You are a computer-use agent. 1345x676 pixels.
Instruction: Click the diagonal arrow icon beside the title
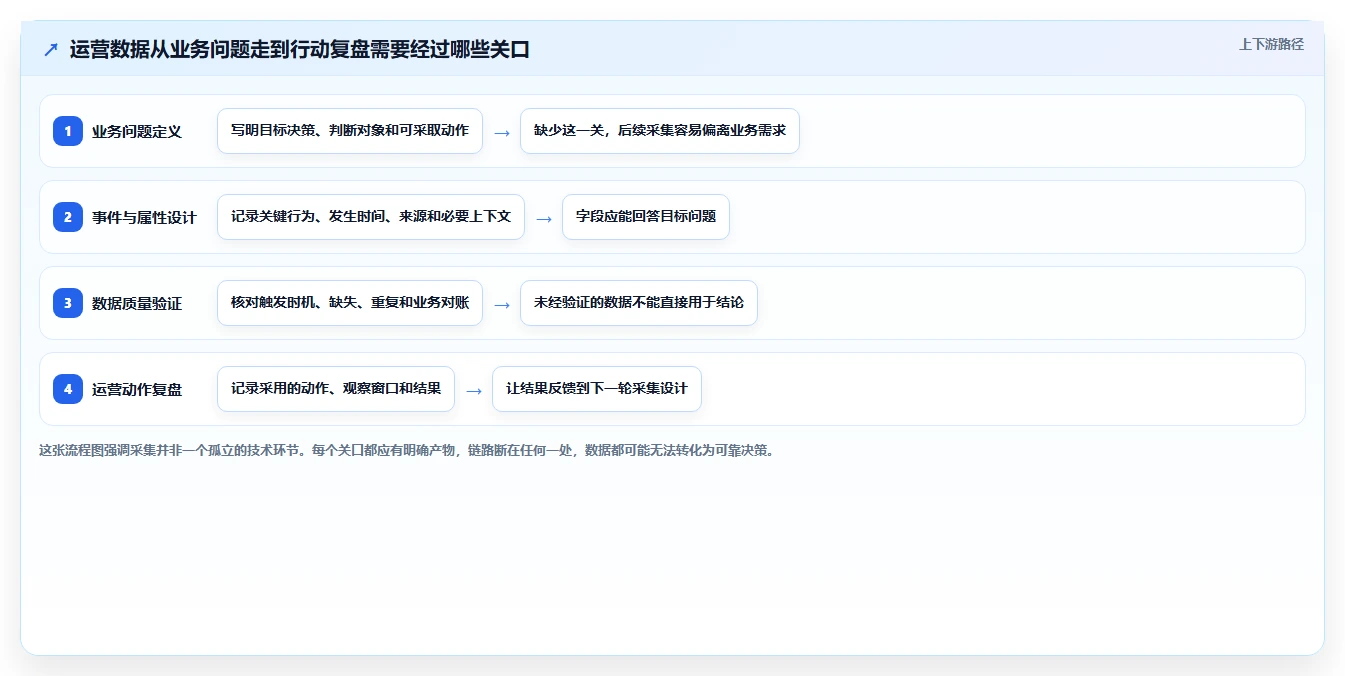(x=50, y=49)
